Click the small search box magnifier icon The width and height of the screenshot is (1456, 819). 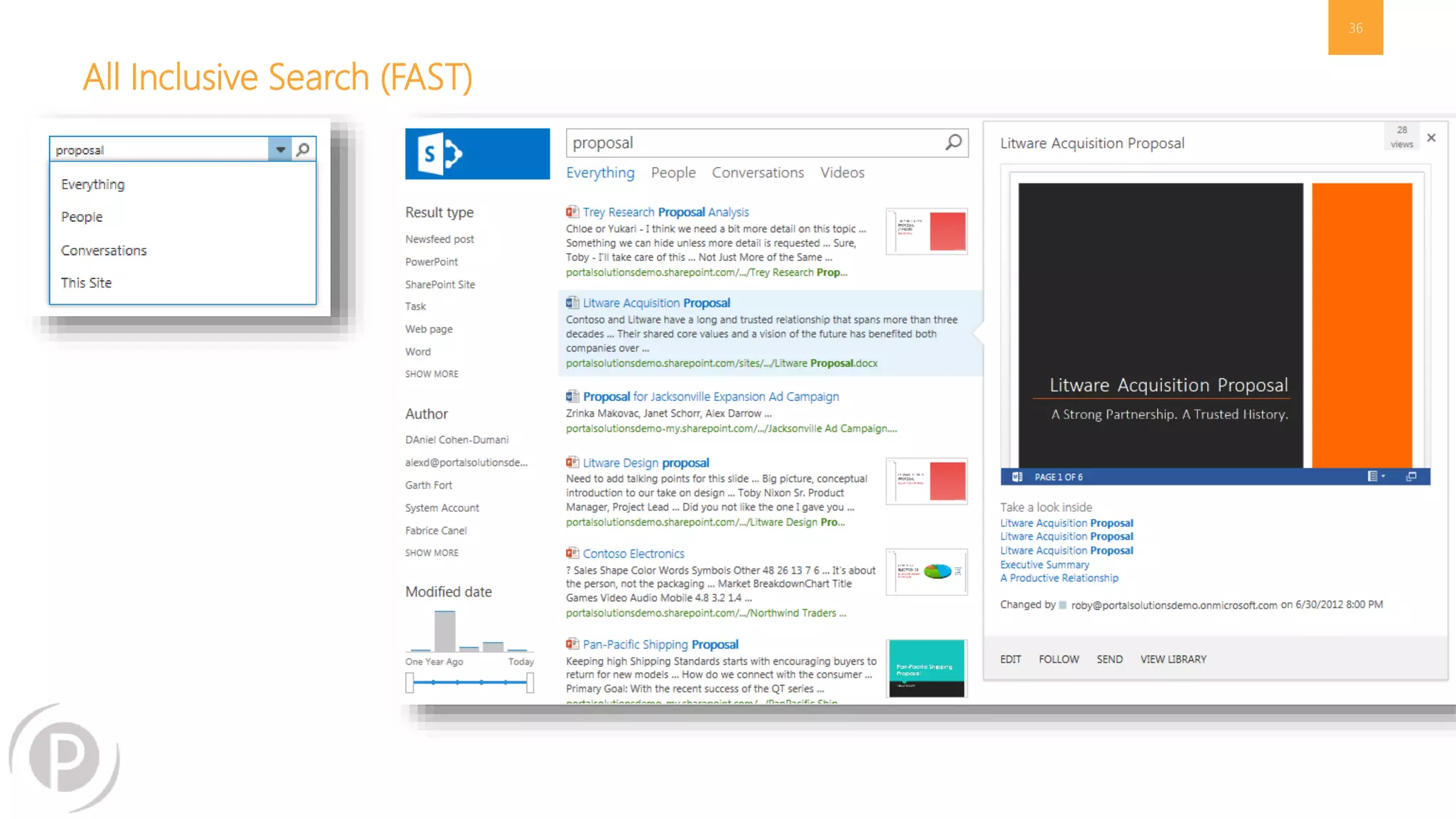(x=303, y=149)
